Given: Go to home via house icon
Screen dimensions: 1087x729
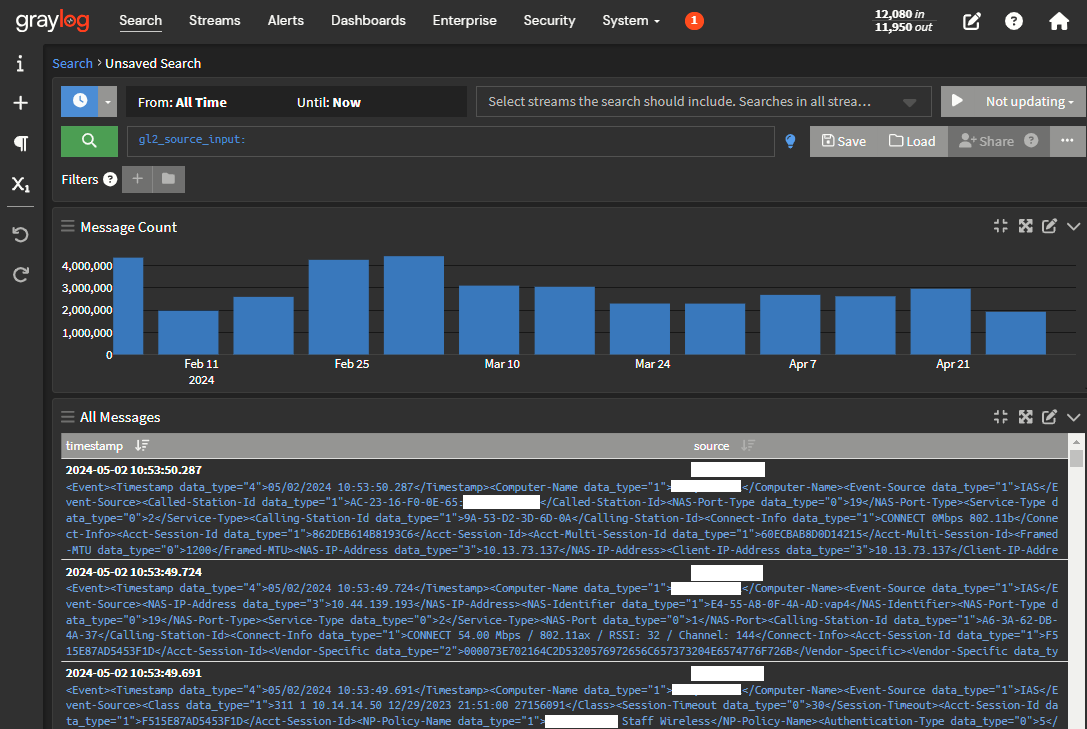Looking at the screenshot, I should pos(1059,21).
